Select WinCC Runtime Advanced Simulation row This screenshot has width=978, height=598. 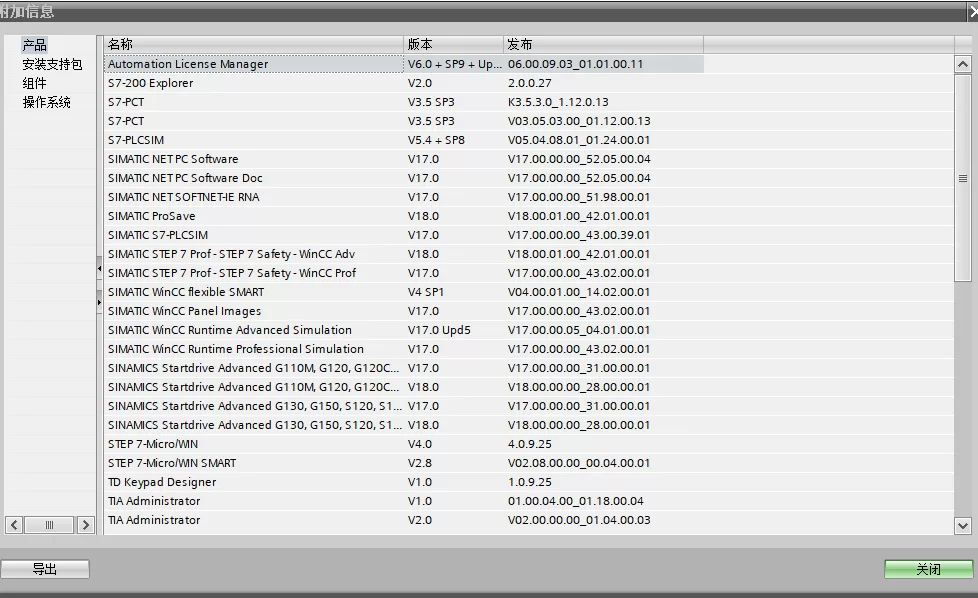[404, 330]
